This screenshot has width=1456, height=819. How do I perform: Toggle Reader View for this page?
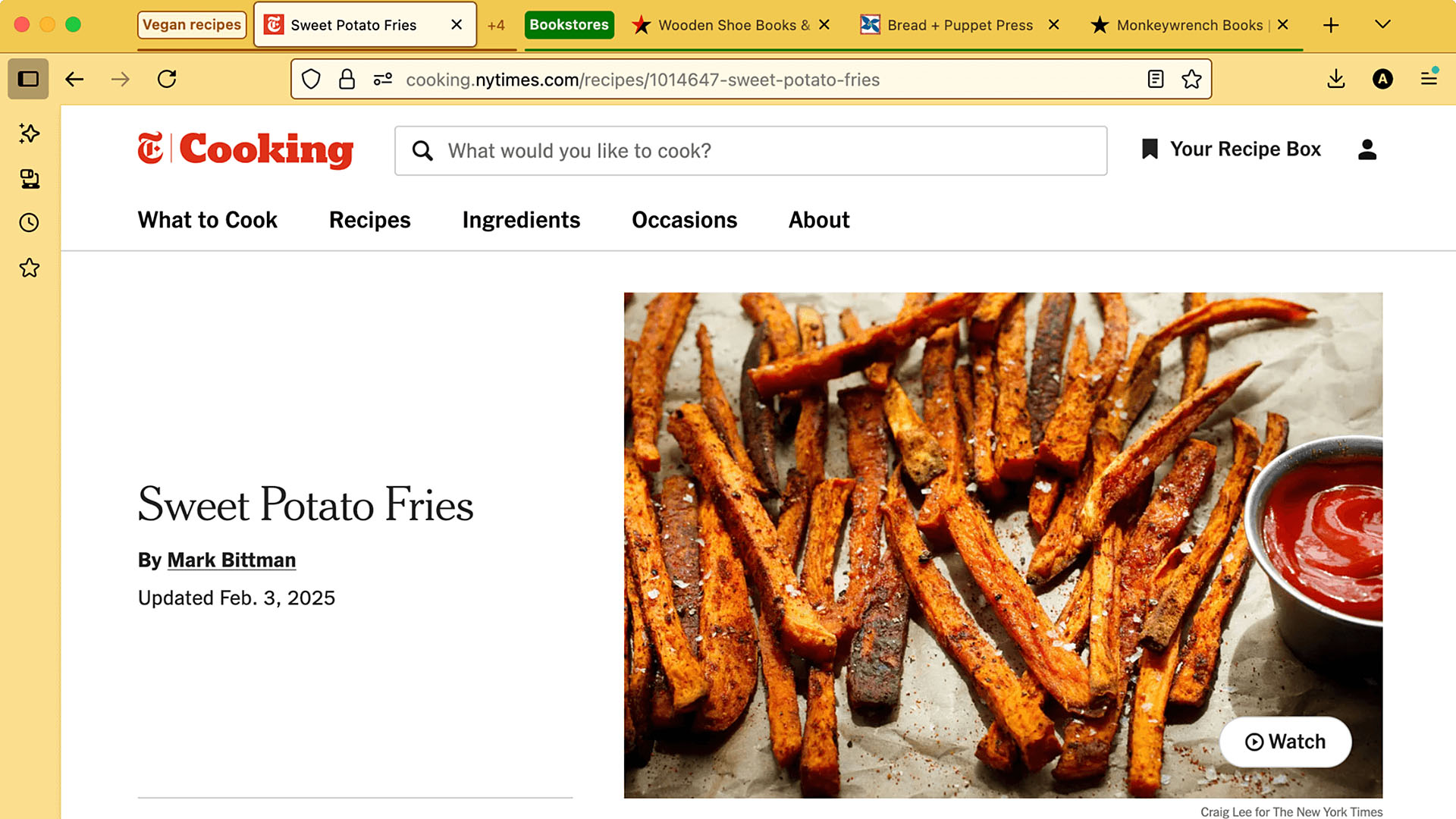click(1155, 79)
